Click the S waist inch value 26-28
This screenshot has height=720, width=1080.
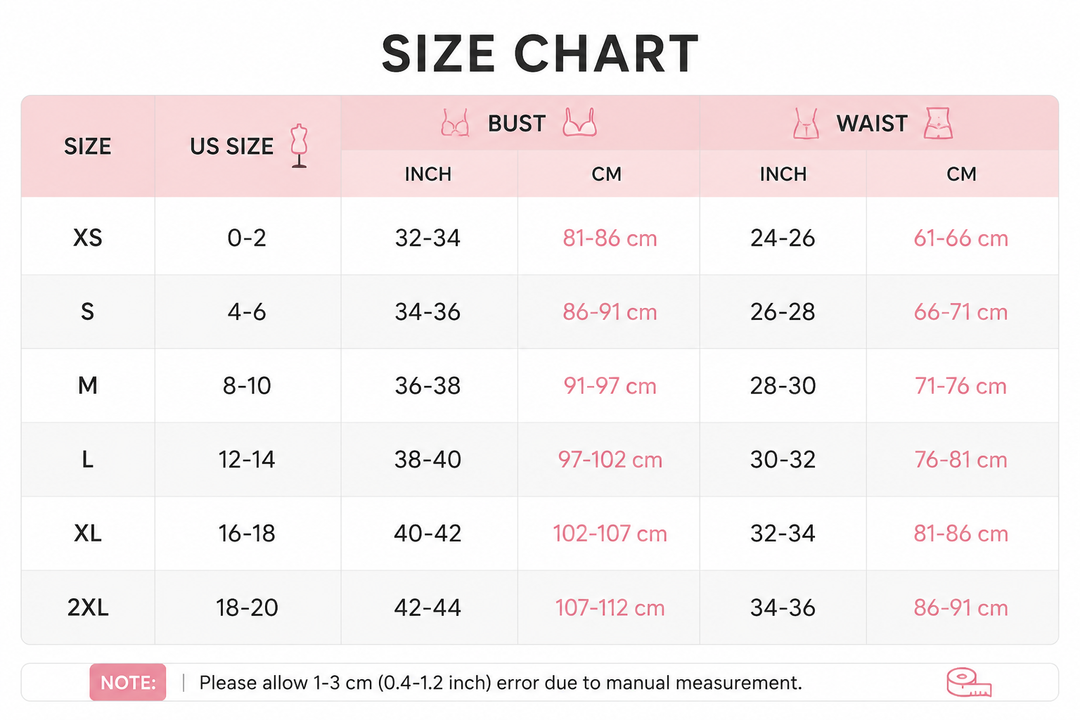coord(782,311)
